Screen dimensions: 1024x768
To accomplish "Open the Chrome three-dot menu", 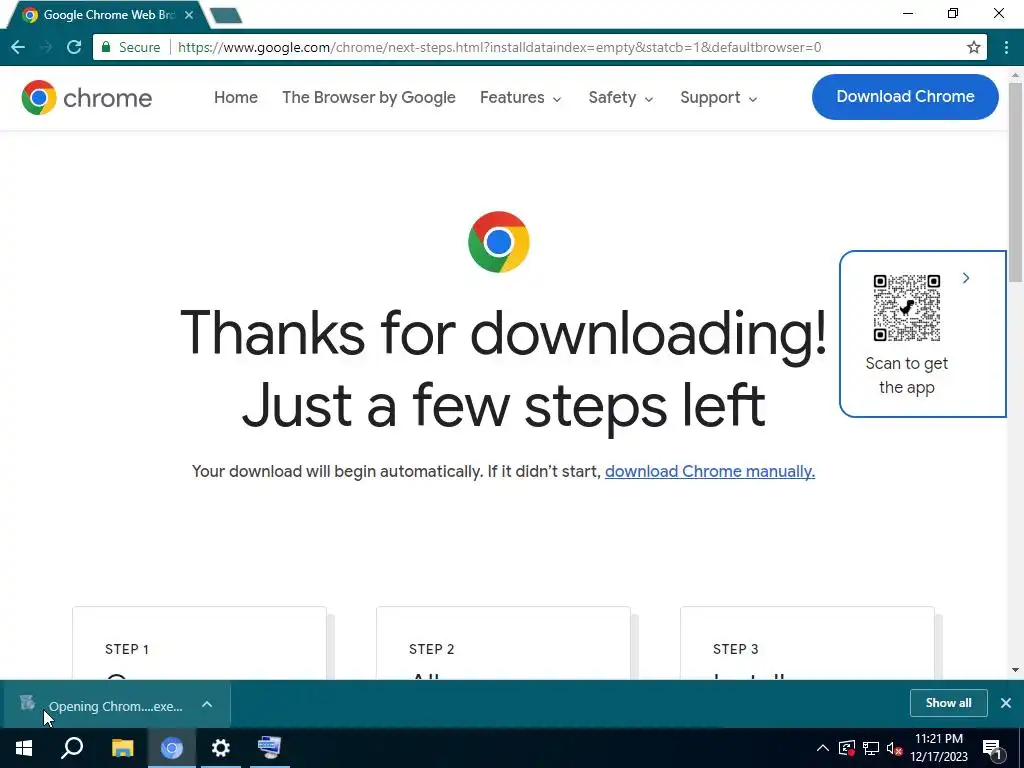I will [1006, 47].
